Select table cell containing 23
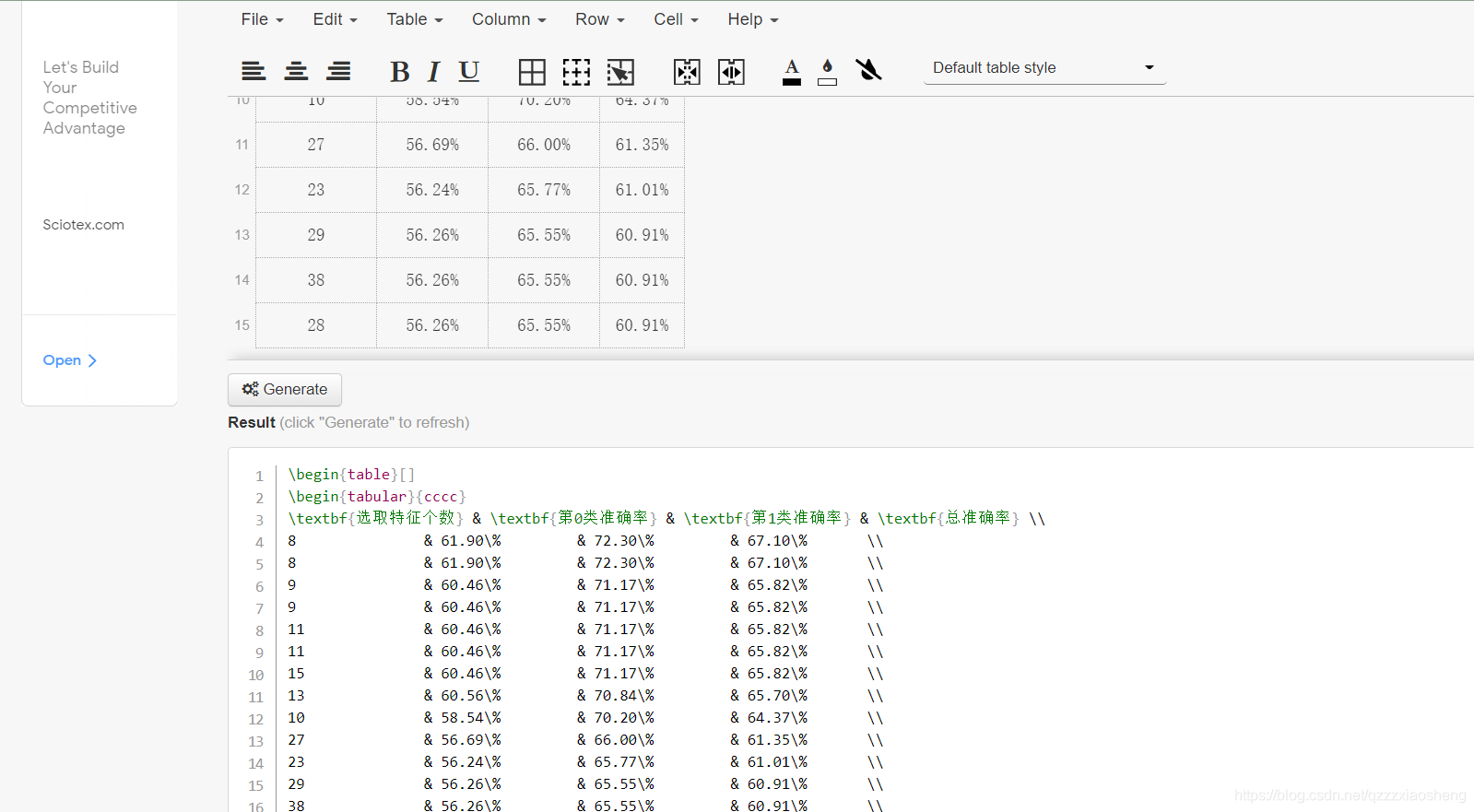1474x812 pixels. pyautogui.click(x=316, y=190)
